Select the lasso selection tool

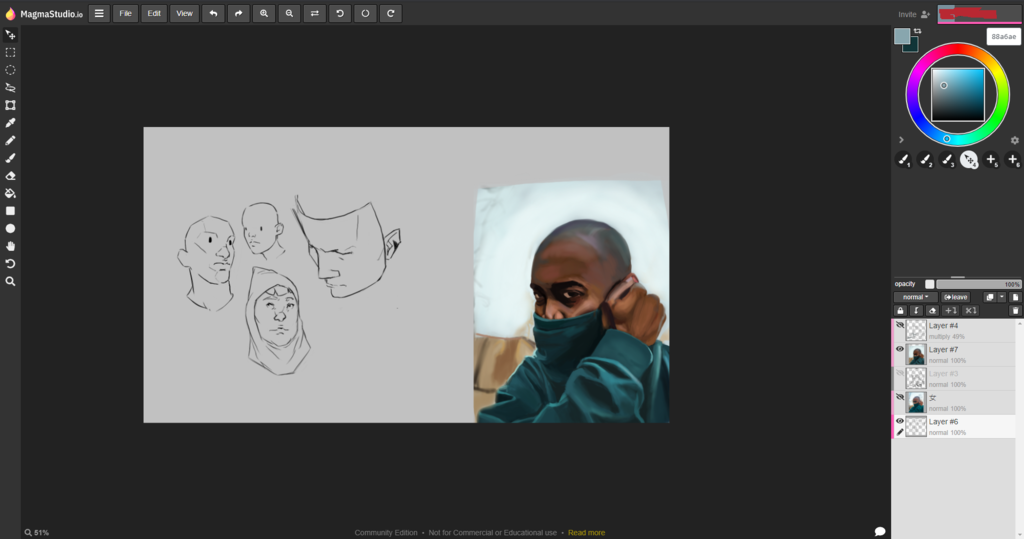[x=10, y=88]
